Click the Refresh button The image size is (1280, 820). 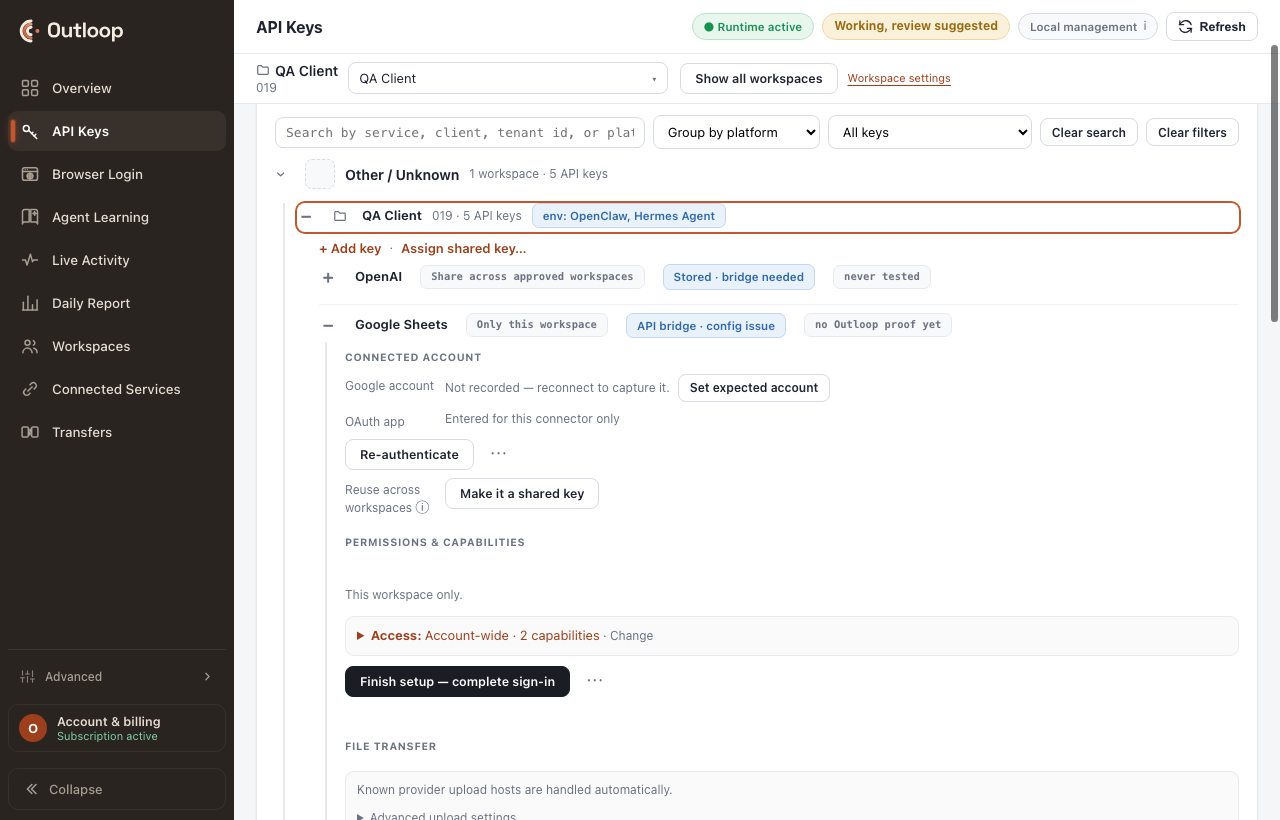pyautogui.click(x=1212, y=27)
